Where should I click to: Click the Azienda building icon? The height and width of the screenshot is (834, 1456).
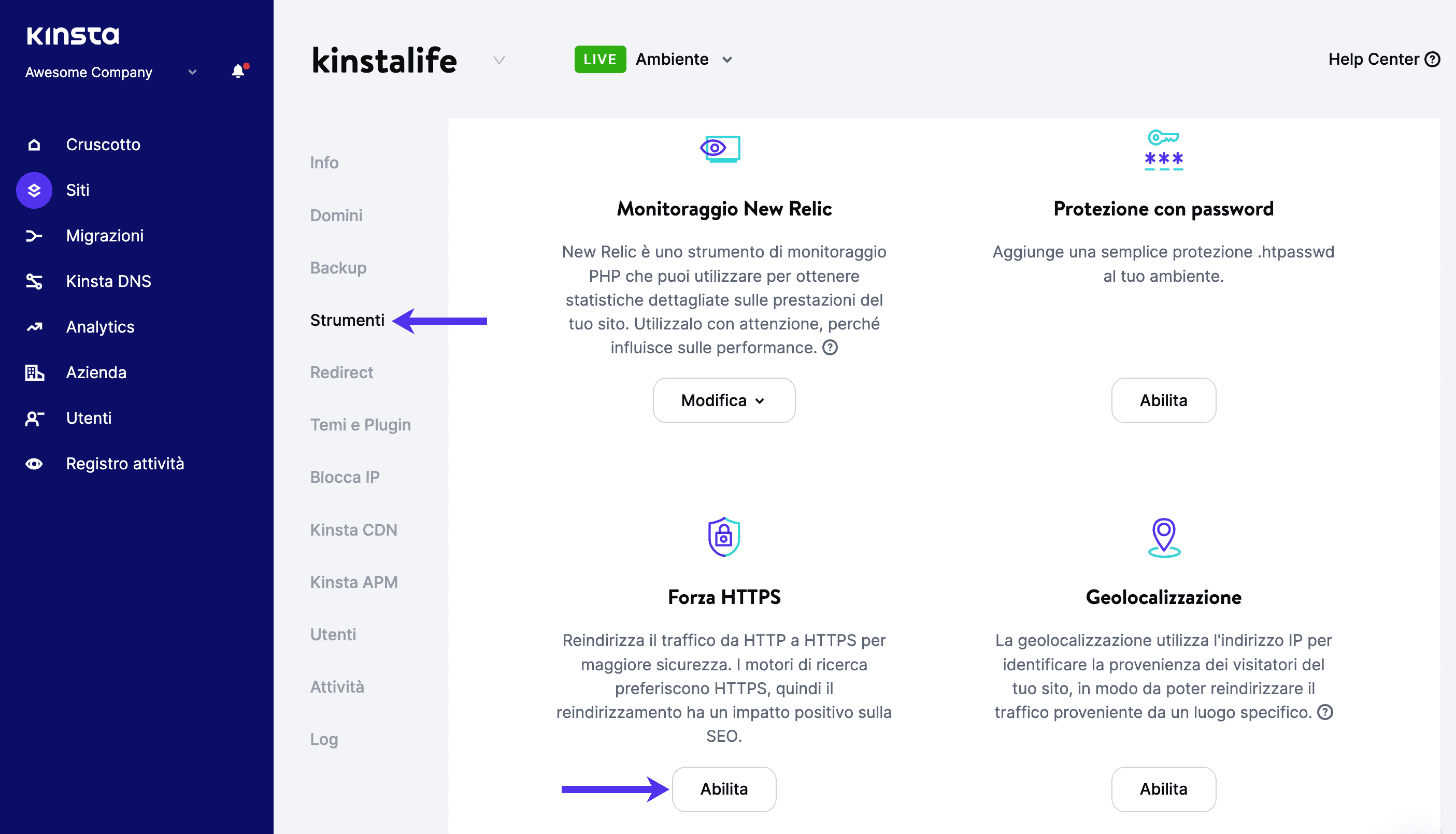click(34, 372)
